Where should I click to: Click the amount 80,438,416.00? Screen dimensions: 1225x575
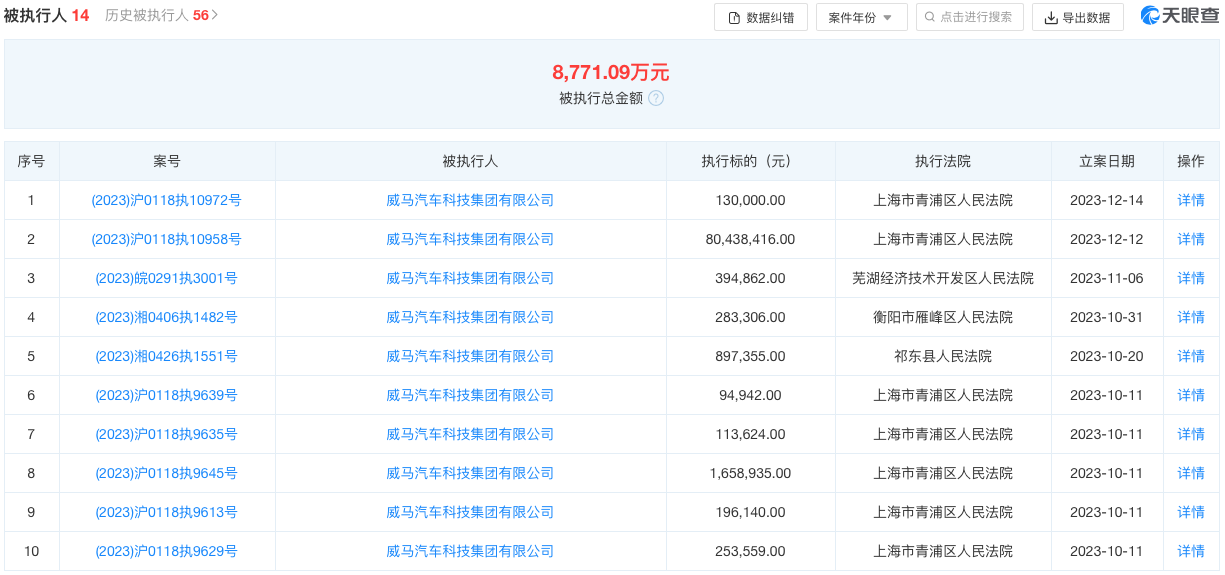coord(750,239)
